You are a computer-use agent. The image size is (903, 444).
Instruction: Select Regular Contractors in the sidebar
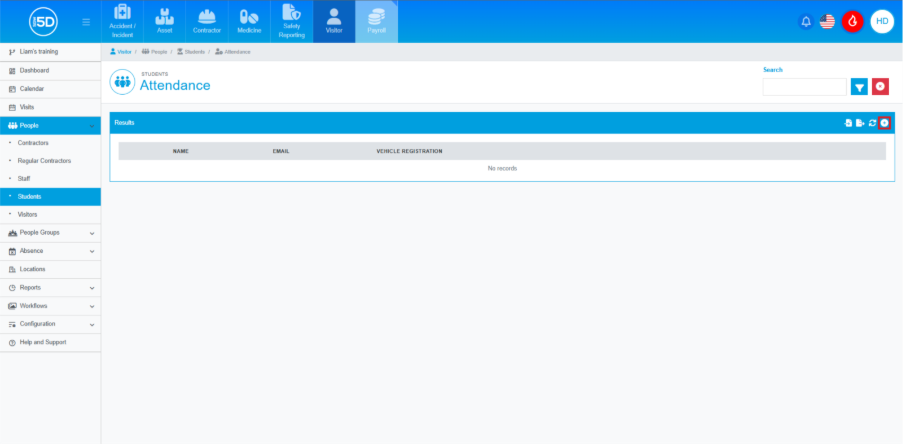click(x=43, y=160)
